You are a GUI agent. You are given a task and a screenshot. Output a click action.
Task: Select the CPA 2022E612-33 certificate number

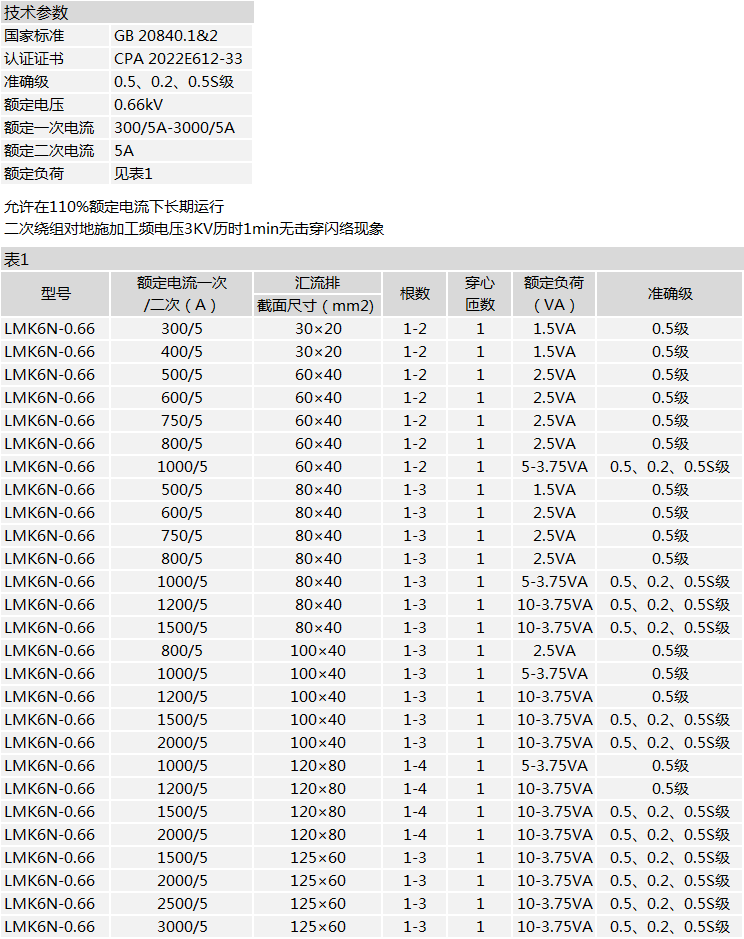(178, 59)
